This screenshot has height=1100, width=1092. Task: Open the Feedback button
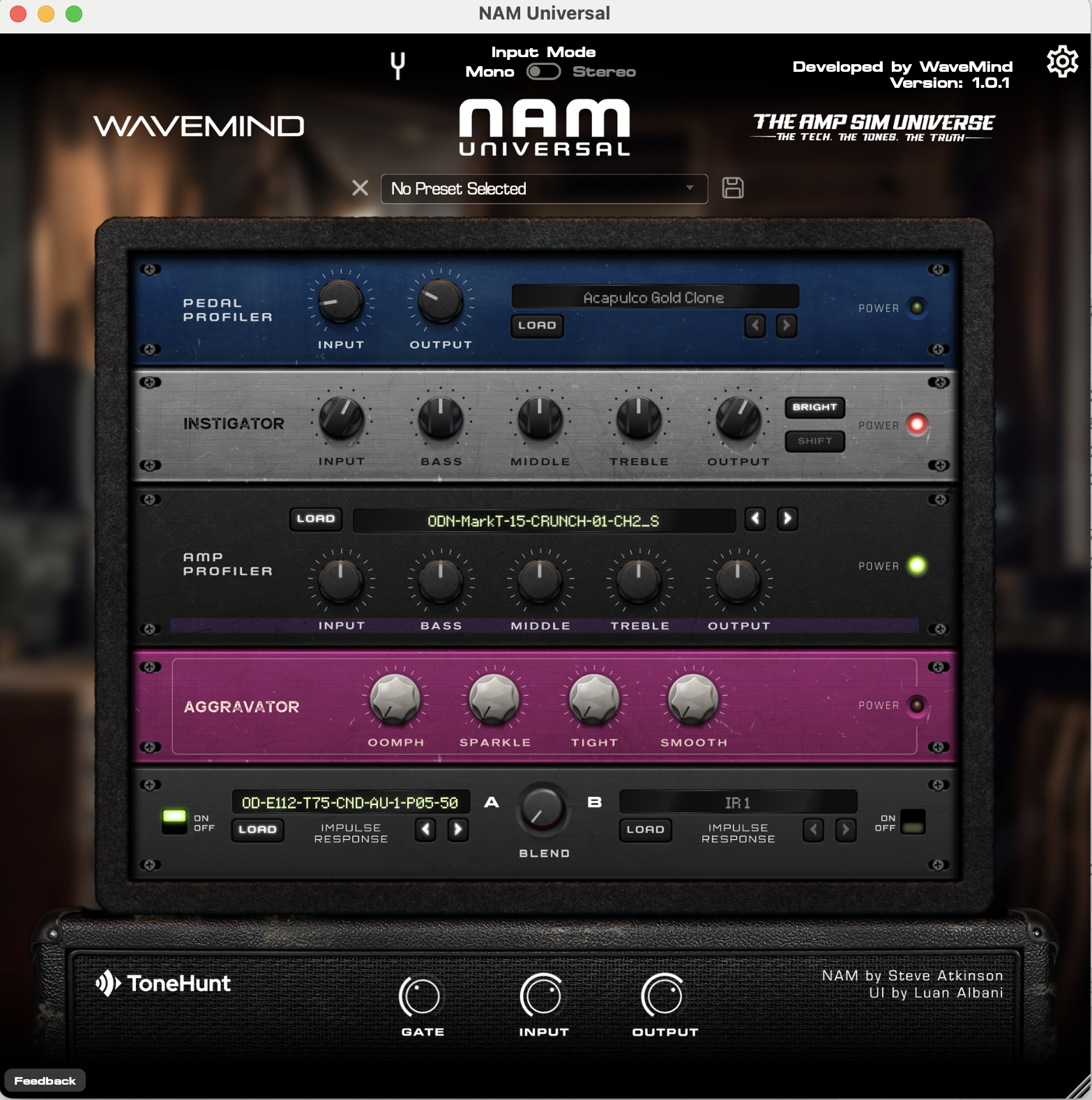[45, 1080]
